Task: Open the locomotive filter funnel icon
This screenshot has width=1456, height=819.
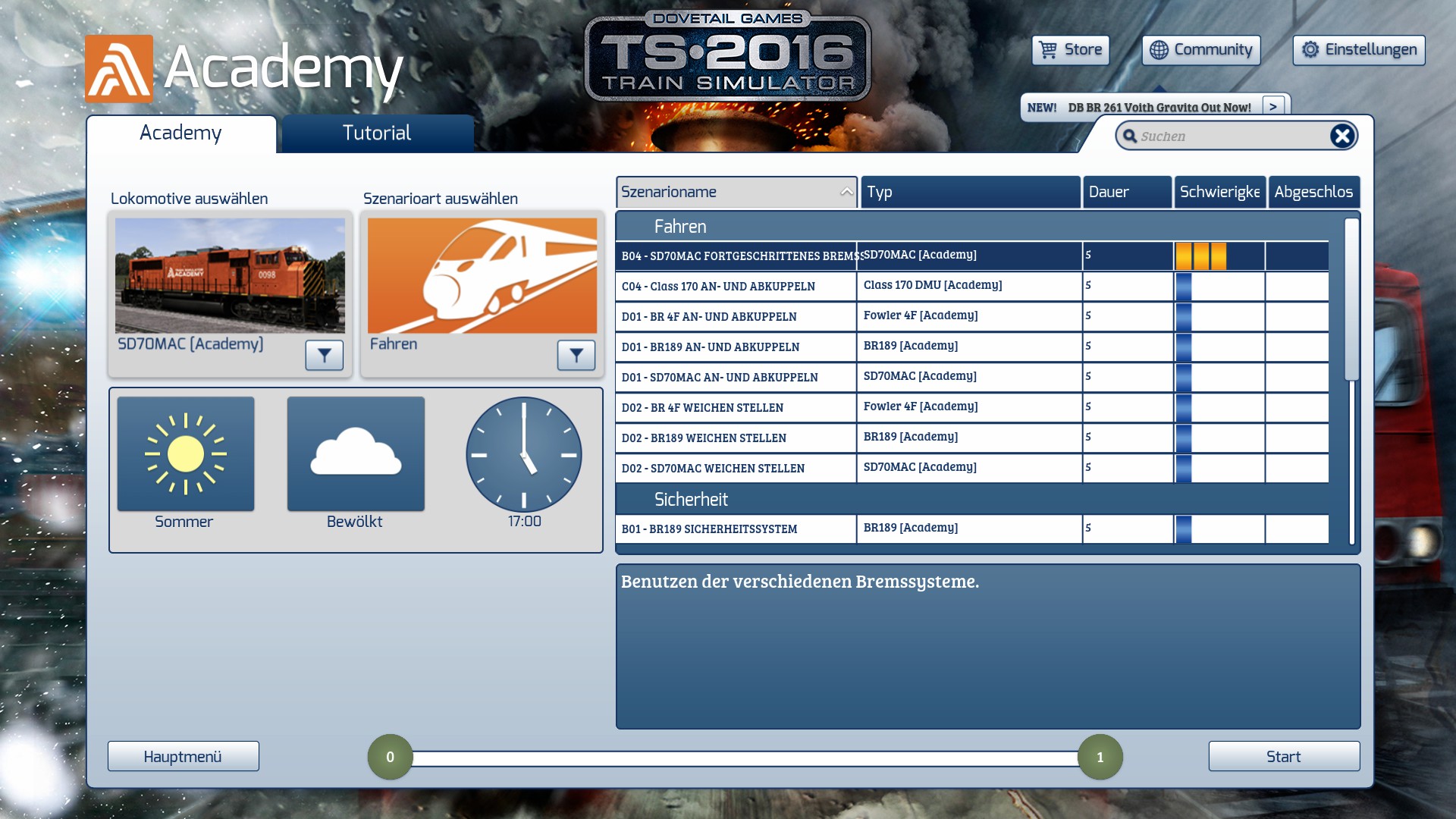Action: point(324,355)
